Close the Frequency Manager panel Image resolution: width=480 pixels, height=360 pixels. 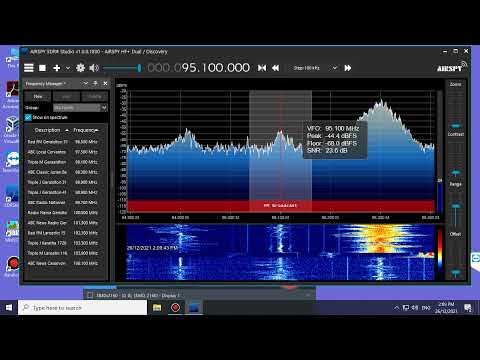coord(105,83)
